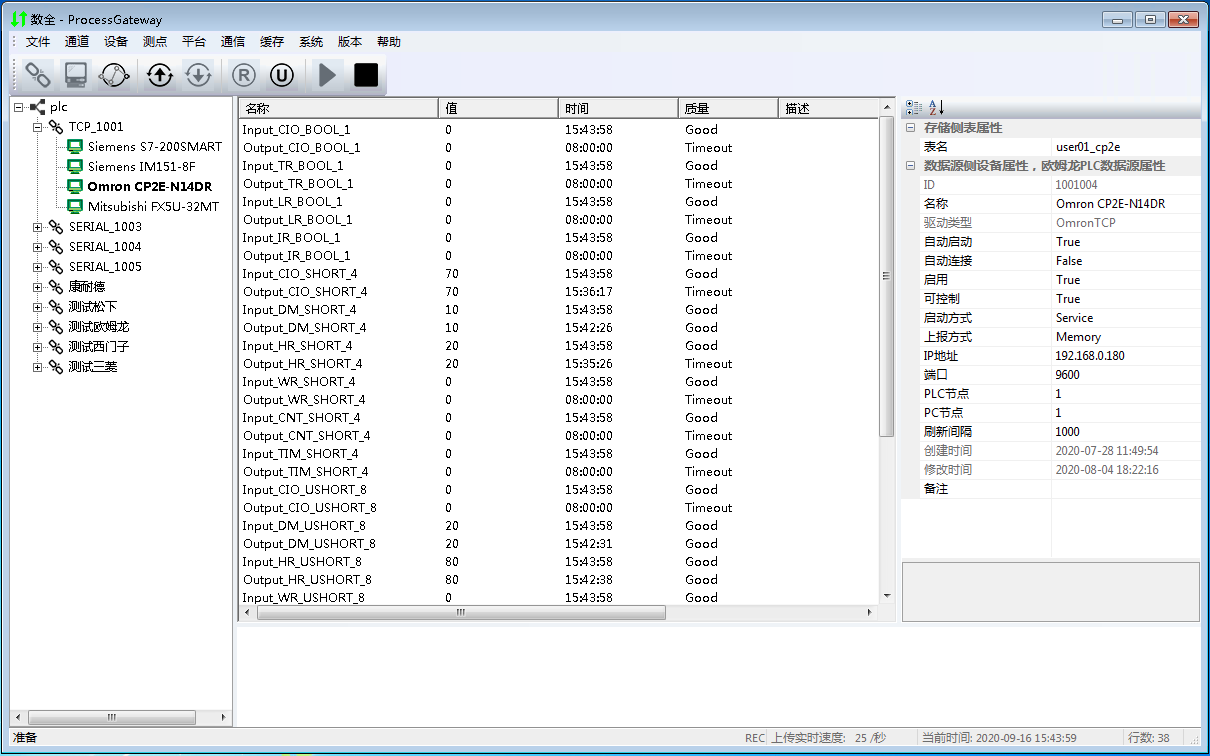Expand the 测试西门子 tree node
The height and width of the screenshot is (756, 1210).
point(38,347)
